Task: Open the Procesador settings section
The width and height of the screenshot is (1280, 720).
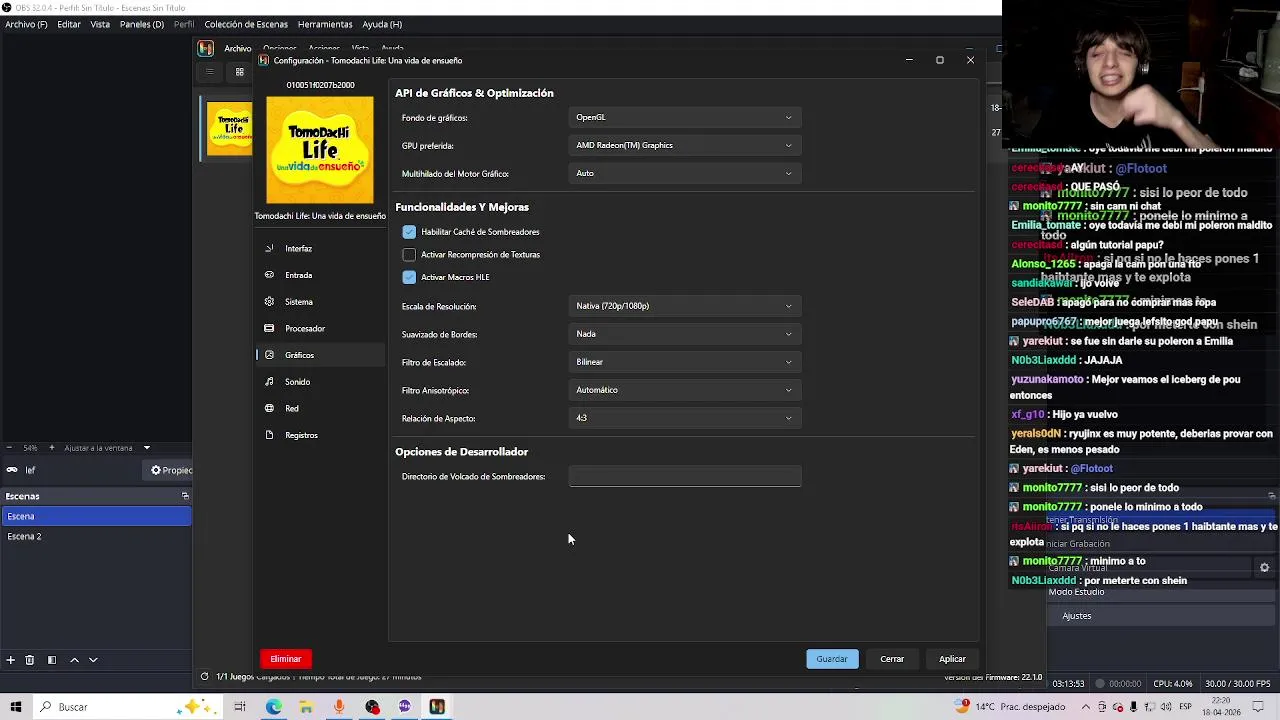Action: [x=320, y=328]
